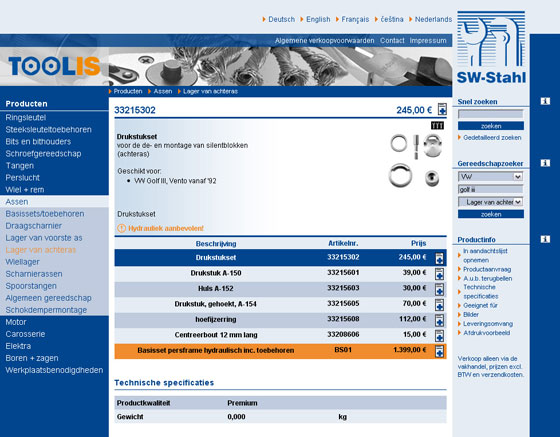Click Technische specificaties link in Productinfo

click(x=481, y=292)
